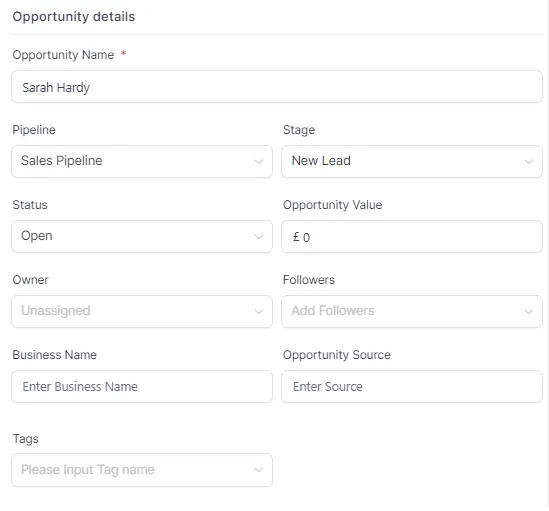Open the New Lead stage dropdown
The image size is (549, 511).
(412, 161)
